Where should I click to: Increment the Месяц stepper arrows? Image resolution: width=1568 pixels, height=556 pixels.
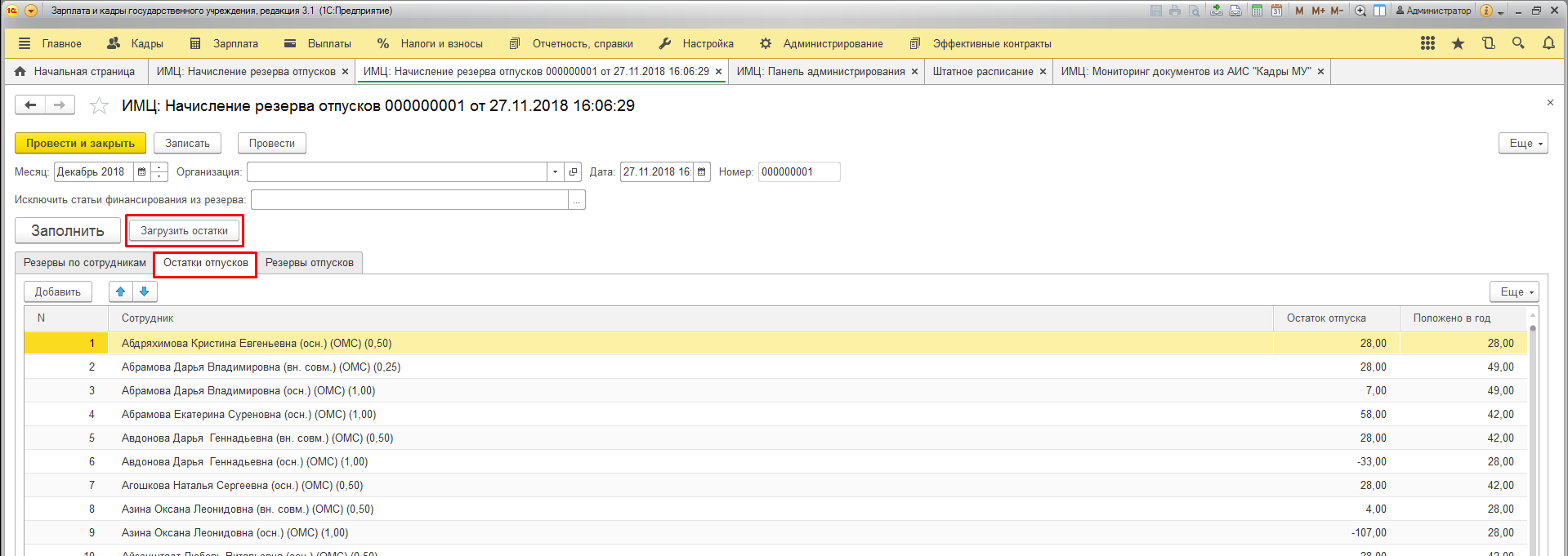coord(159,168)
